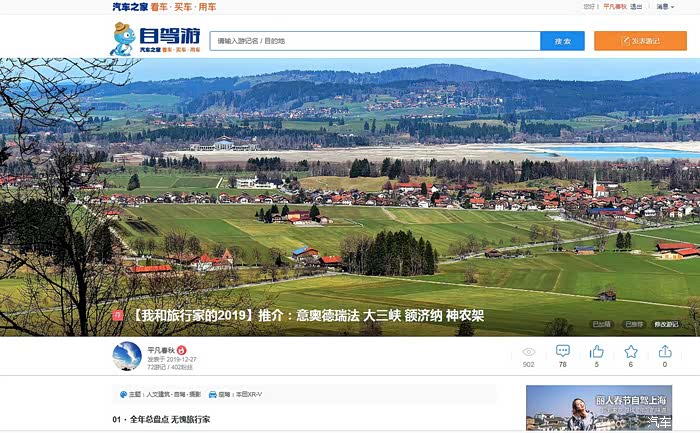This screenshot has width=700, height=433.
Task: Click the 自驾游 mascot logo
Action: (123, 39)
